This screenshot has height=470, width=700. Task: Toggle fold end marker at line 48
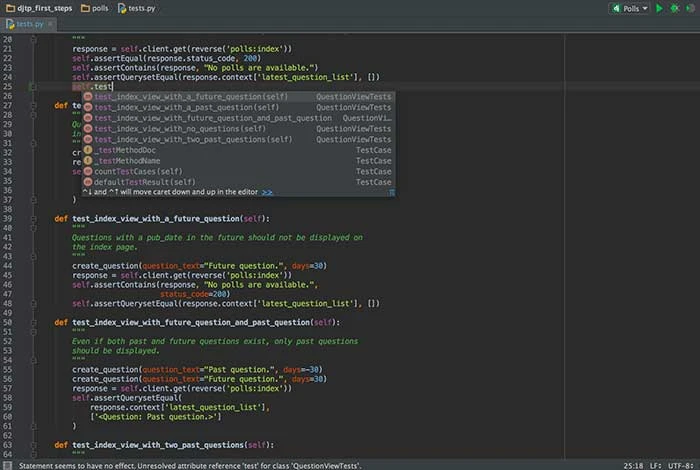(x=33, y=304)
